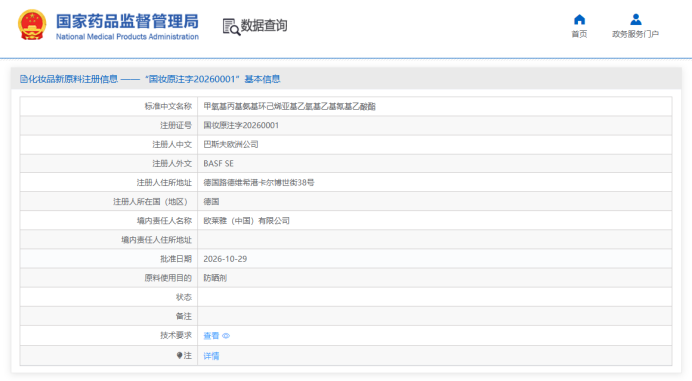Select registration number 国妆原注字20260001 in table

pyautogui.click(x=241, y=125)
